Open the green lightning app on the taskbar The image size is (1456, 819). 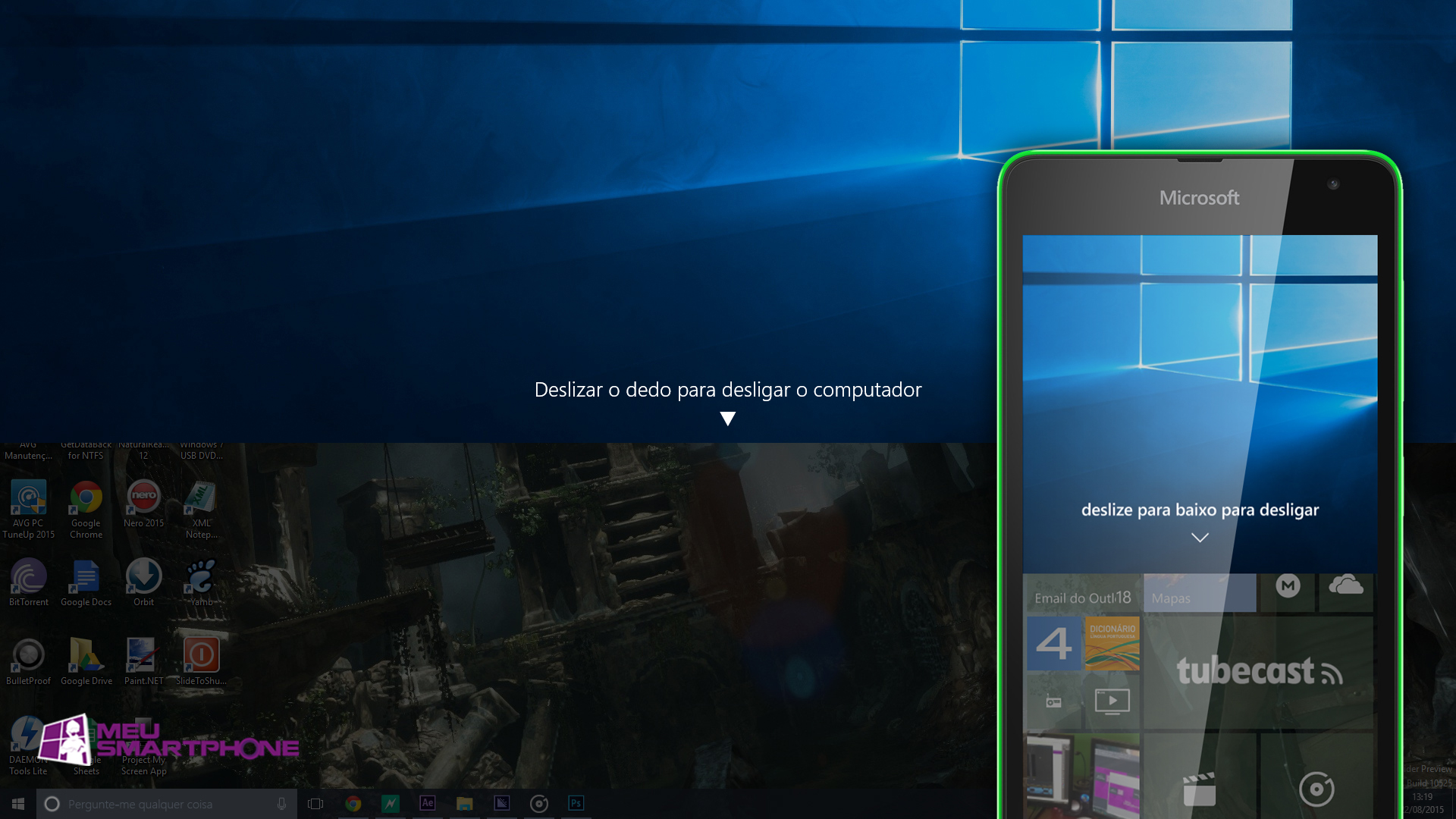point(390,804)
